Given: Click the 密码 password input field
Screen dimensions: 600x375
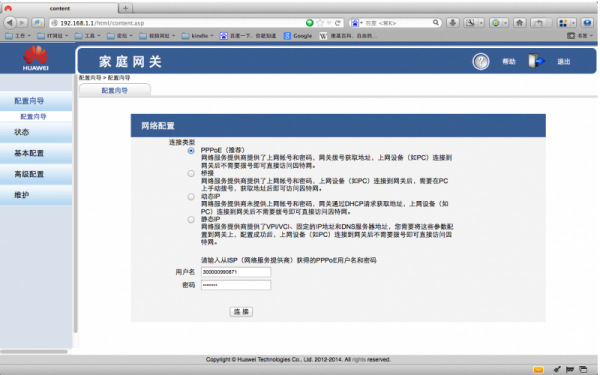Looking at the screenshot, I should (236, 285).
